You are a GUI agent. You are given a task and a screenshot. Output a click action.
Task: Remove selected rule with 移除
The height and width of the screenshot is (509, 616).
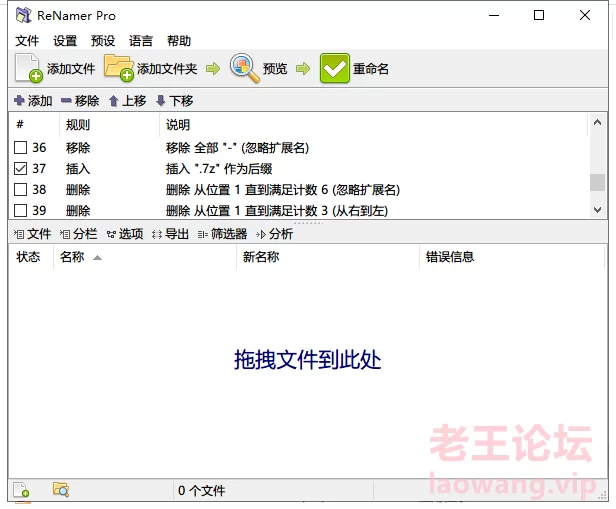click(80, 101)
